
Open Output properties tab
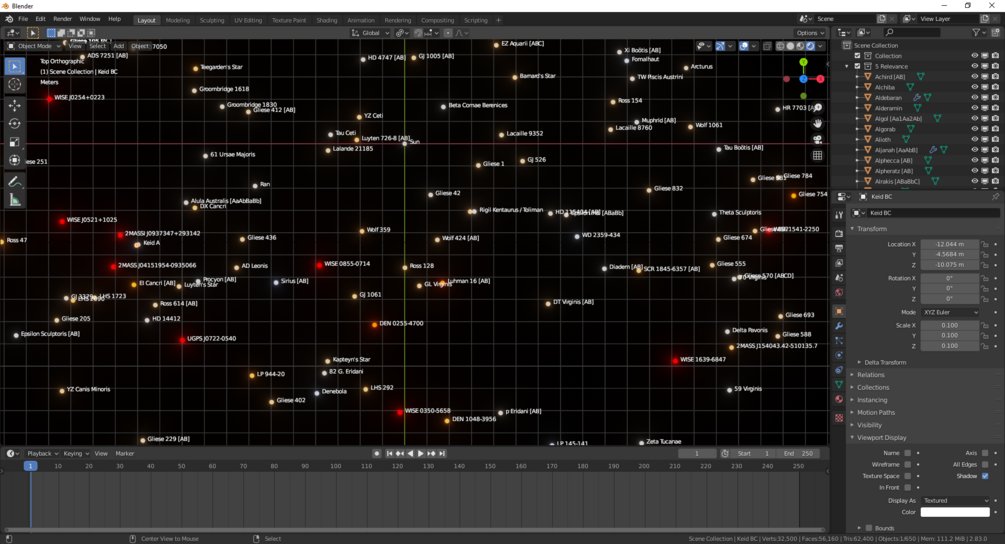click(x=839, y=249)
